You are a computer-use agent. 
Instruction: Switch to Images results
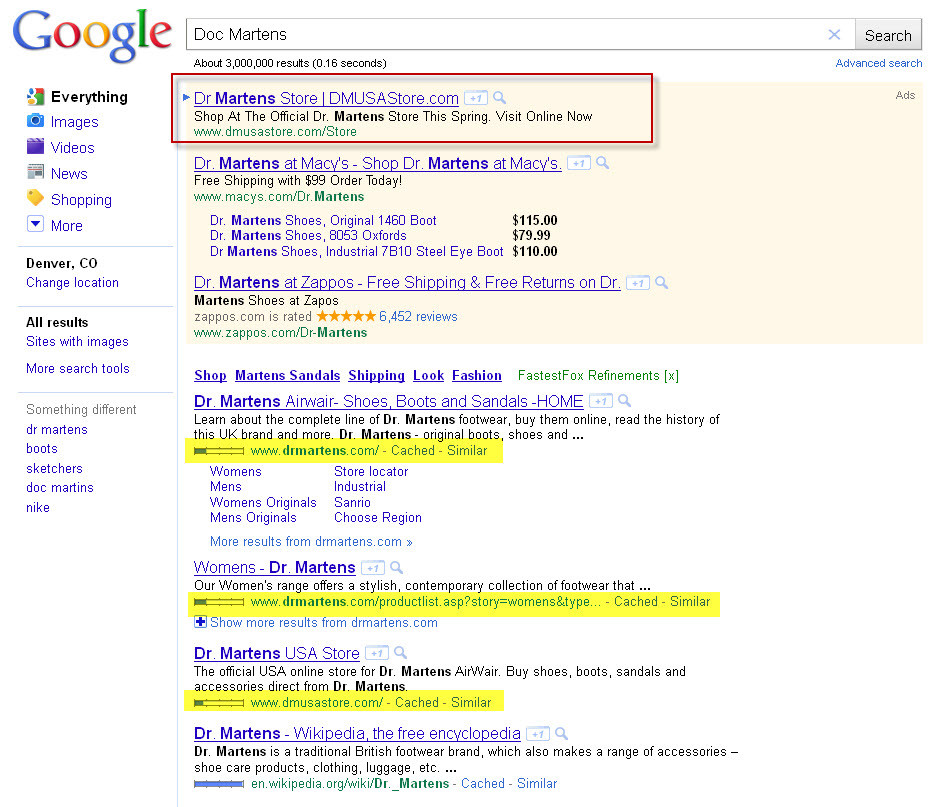click(75, 122)
